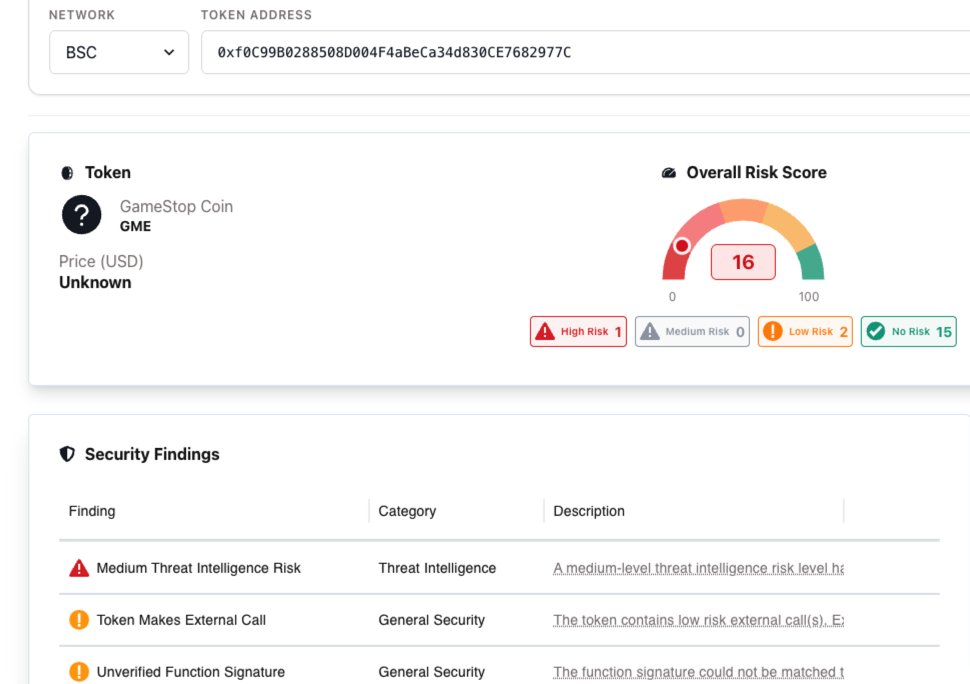Click the orange icon for Token Makes External Call
The height and width of the screenshot is (684, 970).
[x=79, y=620]
